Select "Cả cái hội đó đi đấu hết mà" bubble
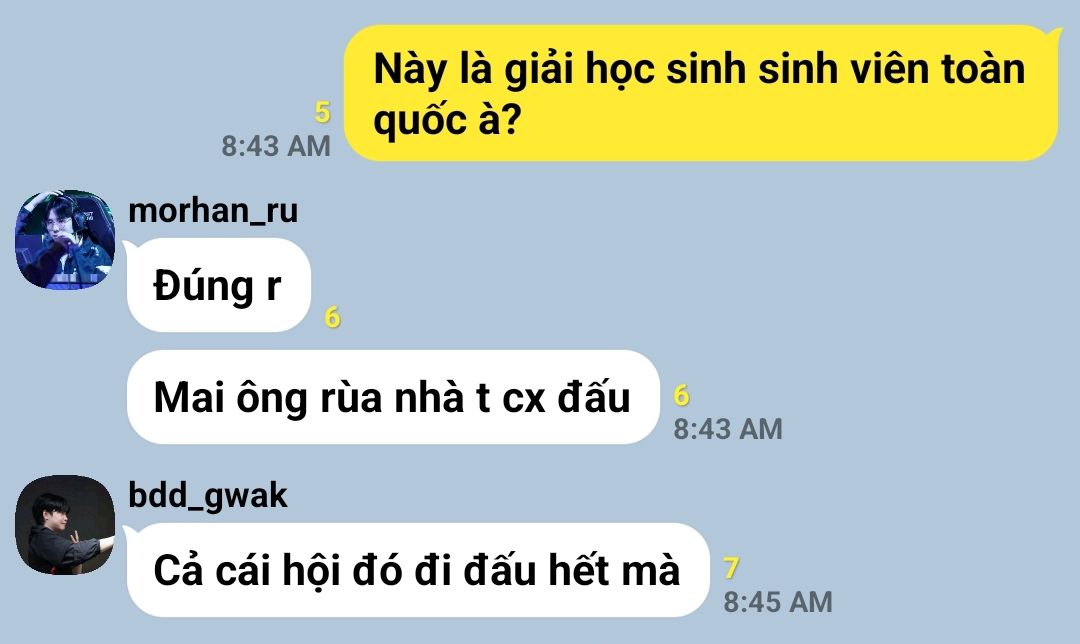Image resolution: width=1080 pixels, height=644 pixels. (x=418, y=570)
